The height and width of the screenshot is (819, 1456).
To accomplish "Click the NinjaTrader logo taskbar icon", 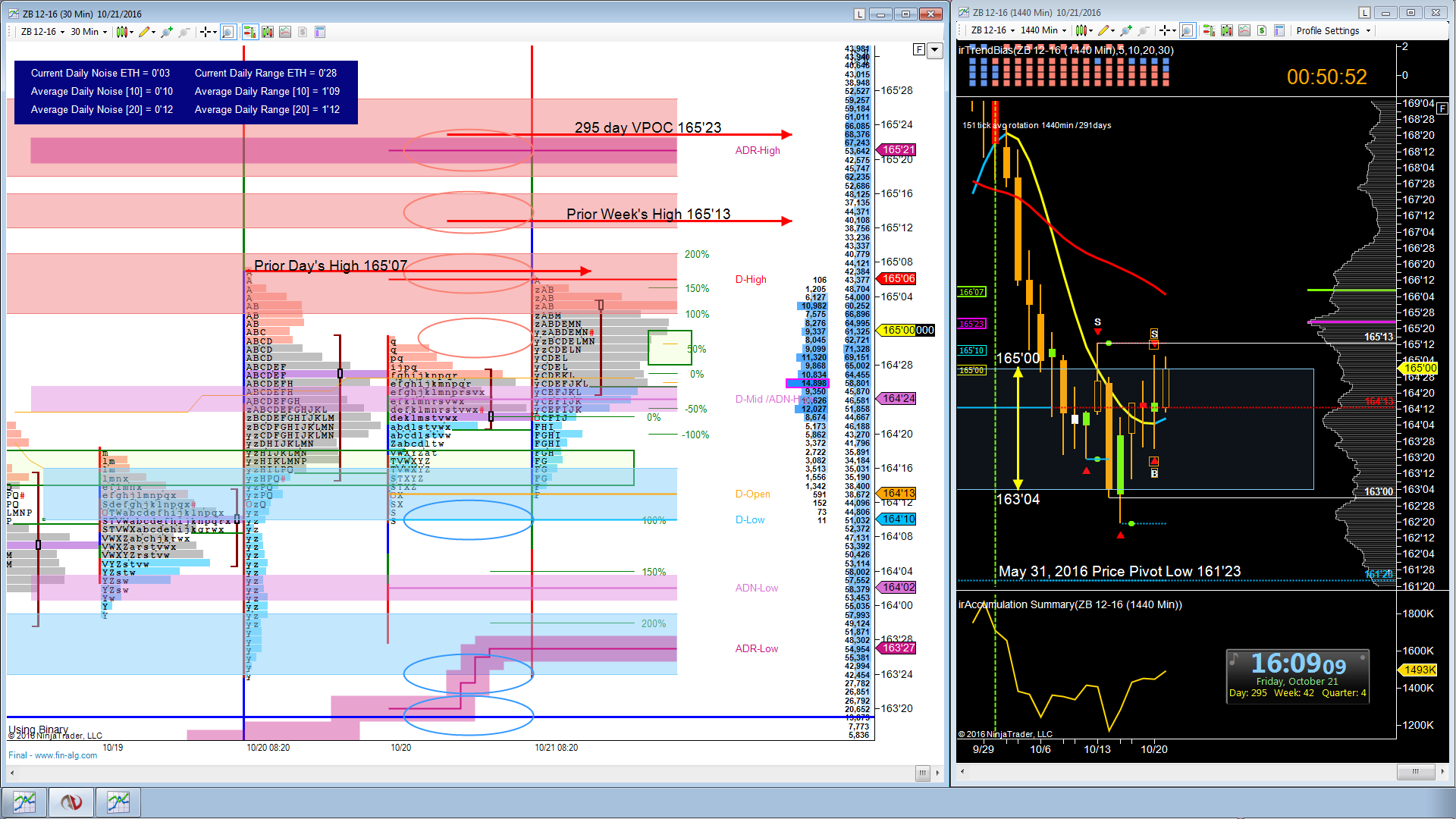I will [x=71, y=802].
